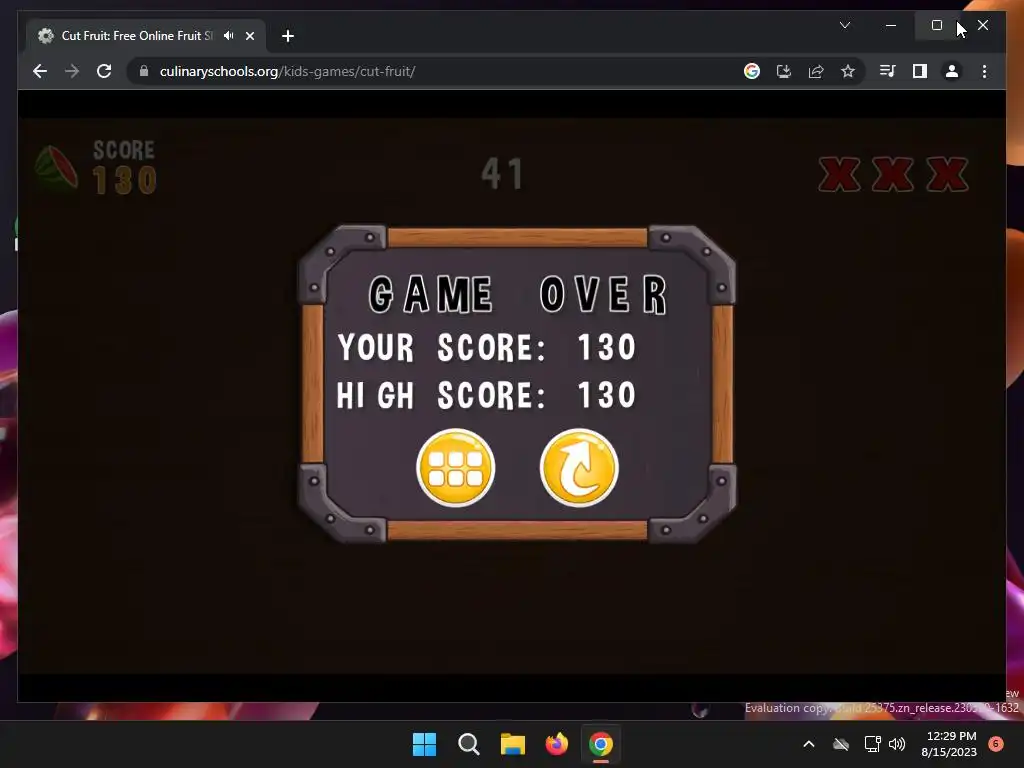
Task: Click the cloud sync tray icon
Action: [841, 744]
